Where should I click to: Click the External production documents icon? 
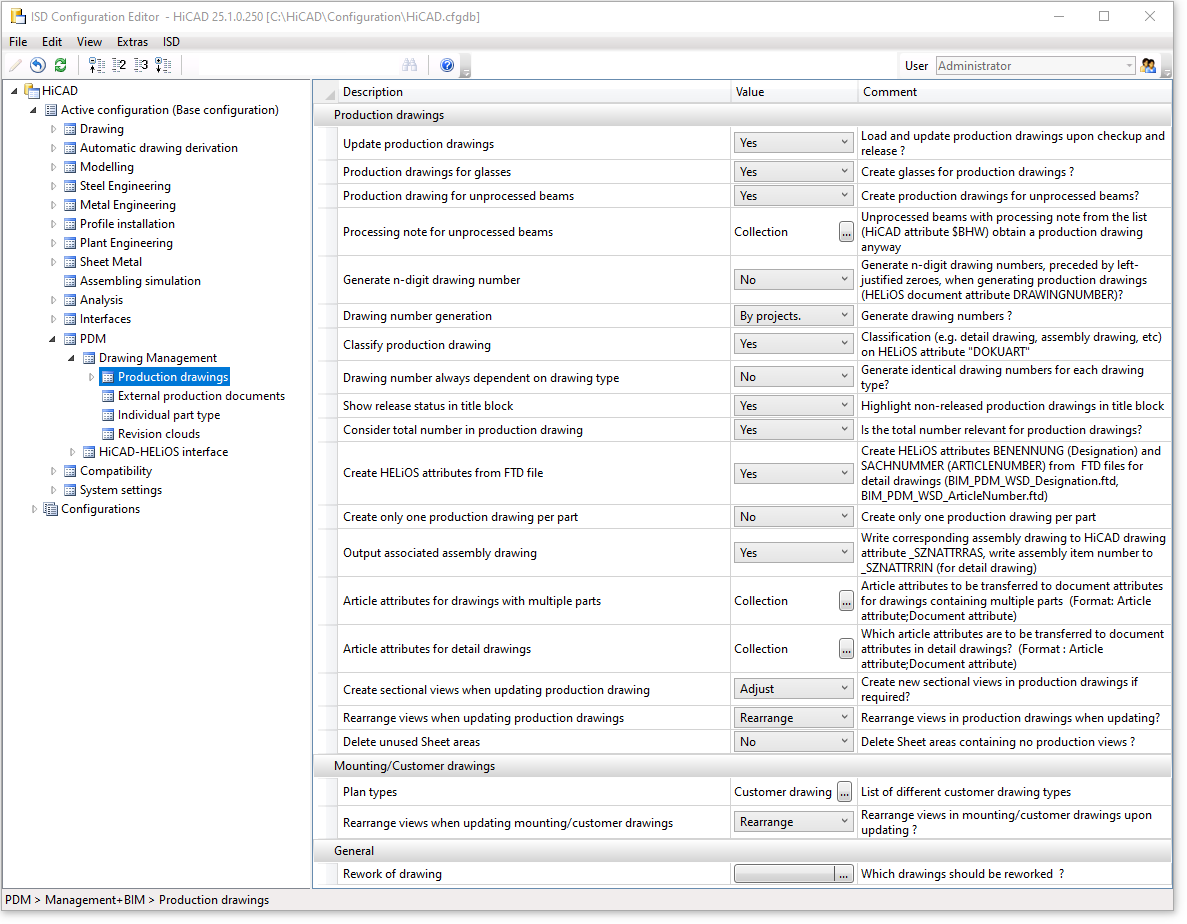coord(107,396)
